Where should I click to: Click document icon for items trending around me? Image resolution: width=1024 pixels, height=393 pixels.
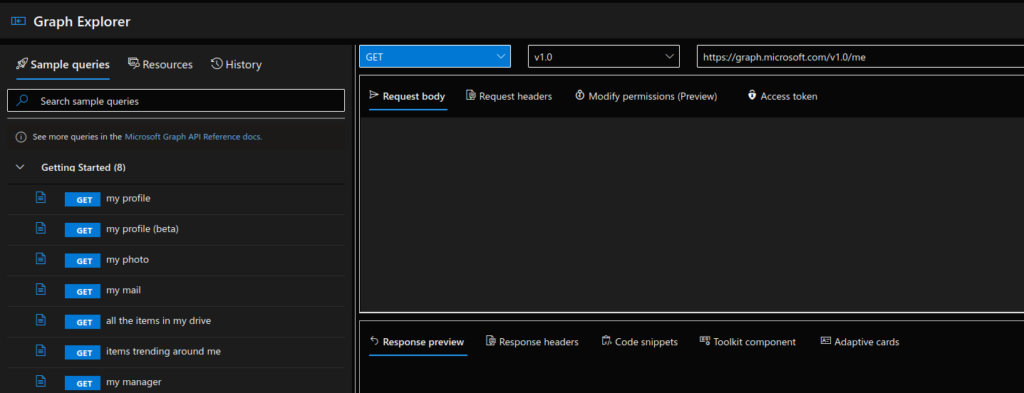tap(40, 351)
